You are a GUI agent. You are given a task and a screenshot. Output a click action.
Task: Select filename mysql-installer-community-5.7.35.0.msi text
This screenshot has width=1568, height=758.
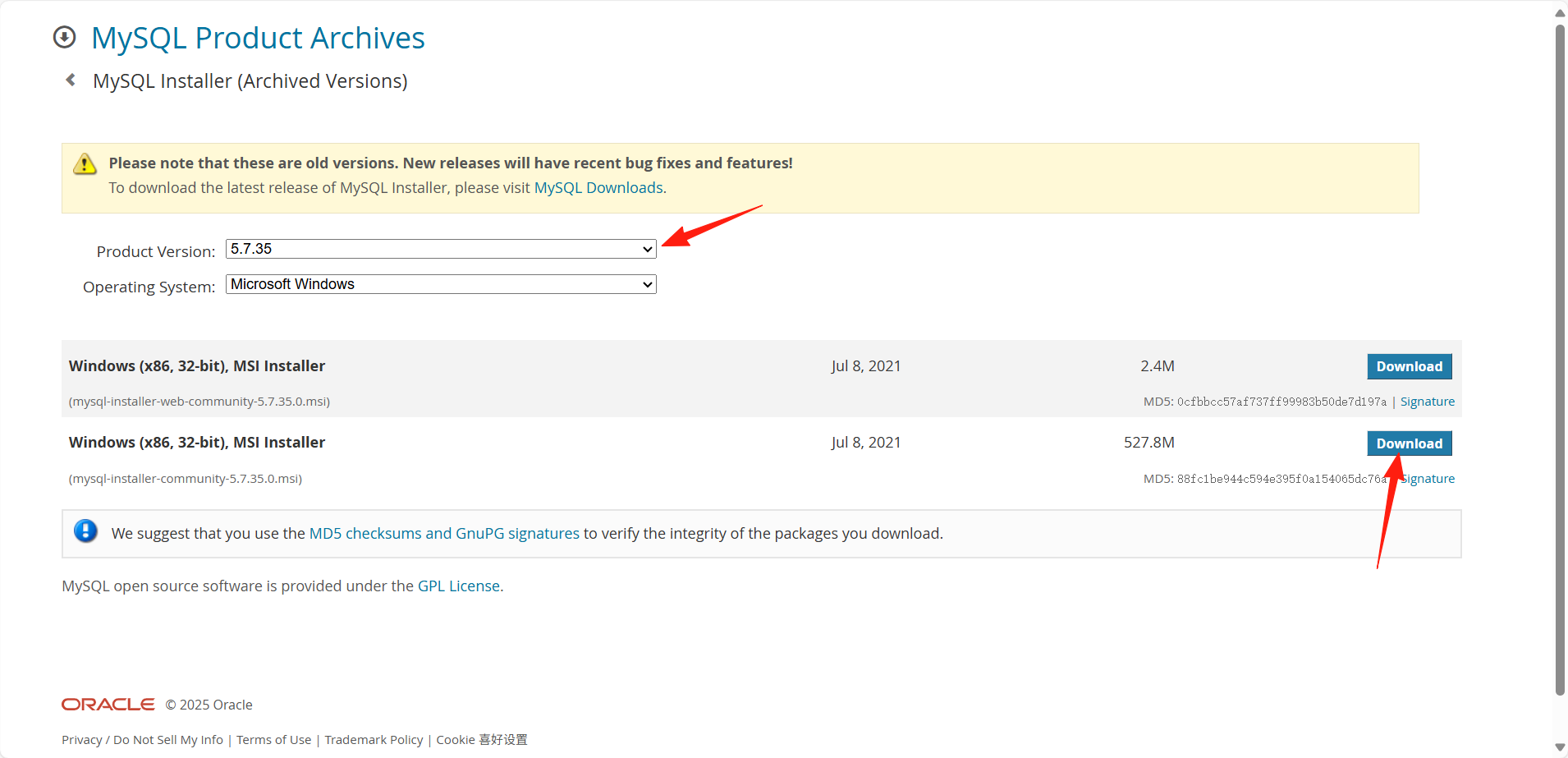(186, 479)
